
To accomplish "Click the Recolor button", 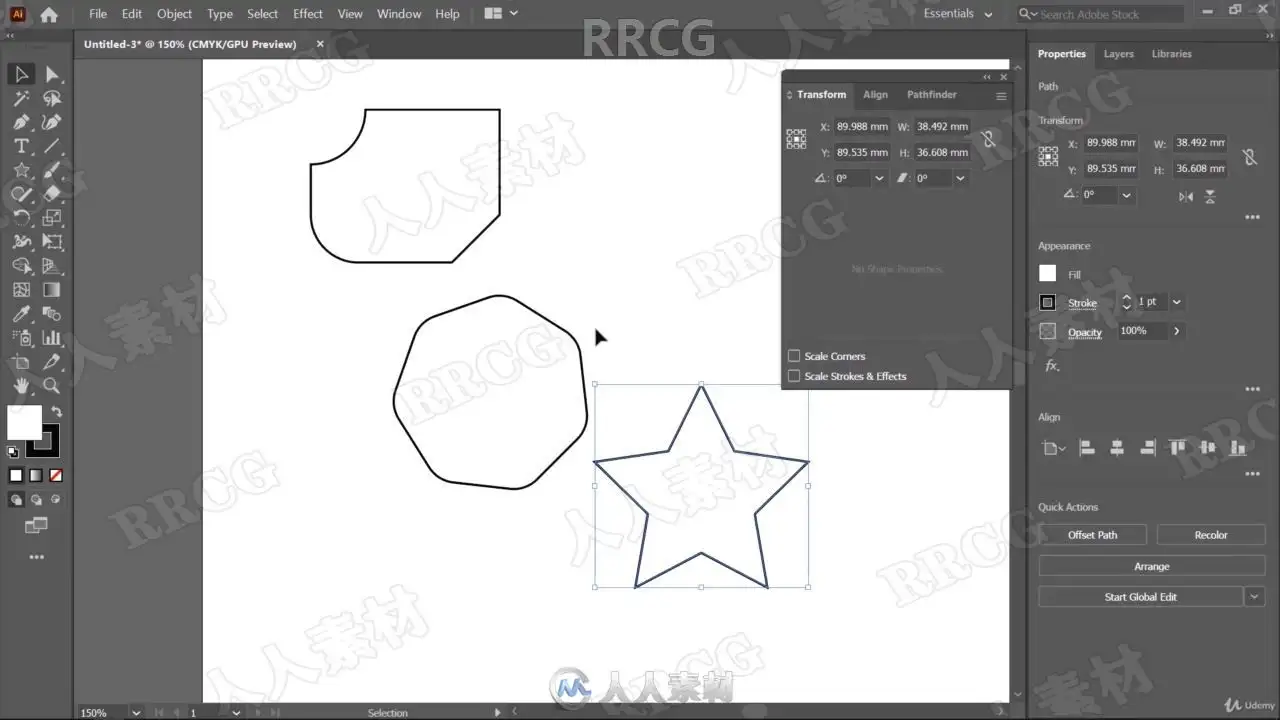I will [1210, 535].
